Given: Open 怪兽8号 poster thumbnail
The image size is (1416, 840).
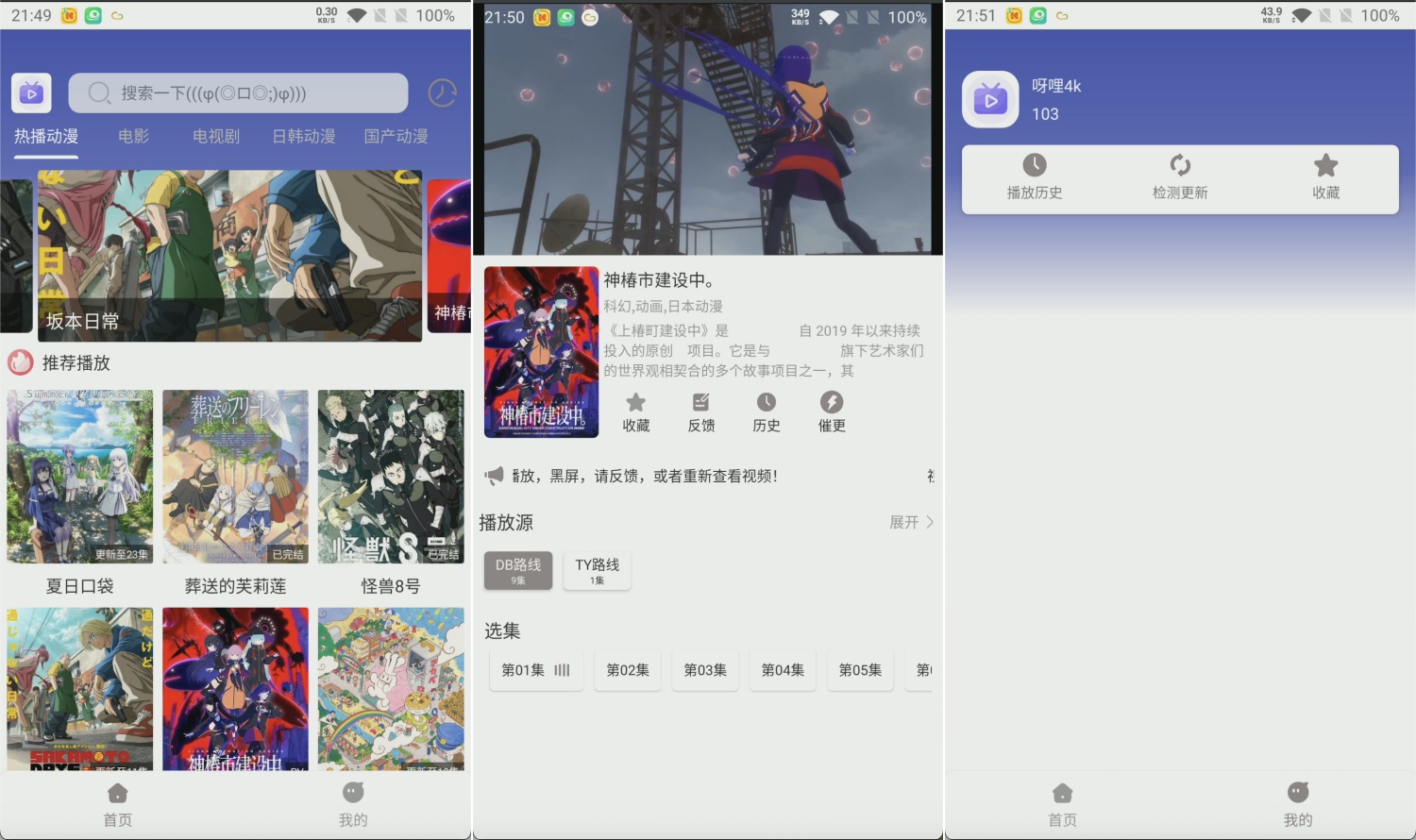Looking at the screenshot, I should (x=391, y=477).
